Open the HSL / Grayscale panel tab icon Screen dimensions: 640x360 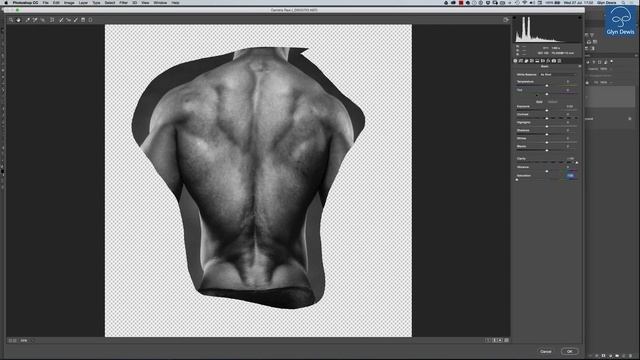(x=532, y=61)
